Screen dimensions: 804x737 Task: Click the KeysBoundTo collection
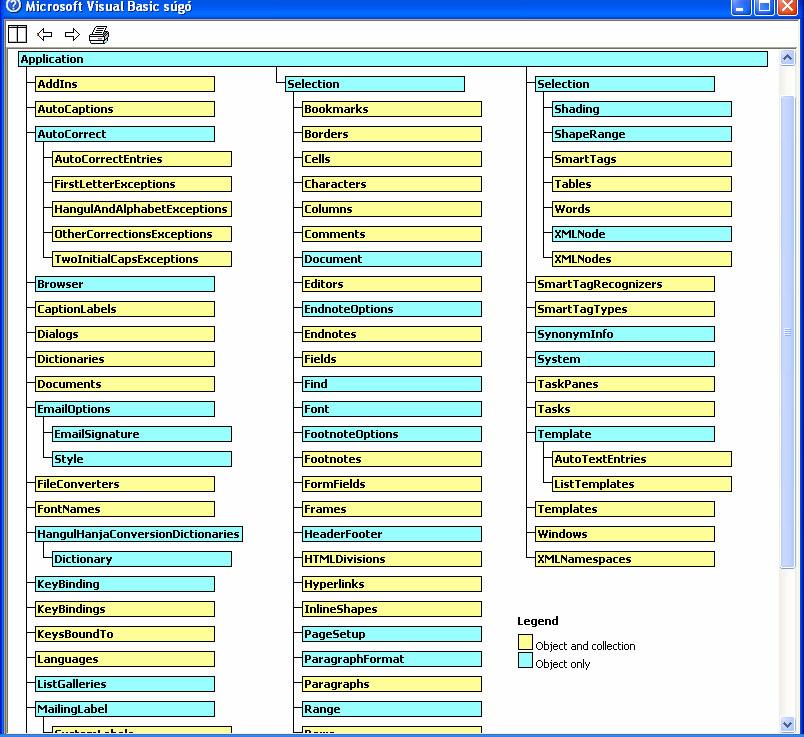click(x=125, y=634)
